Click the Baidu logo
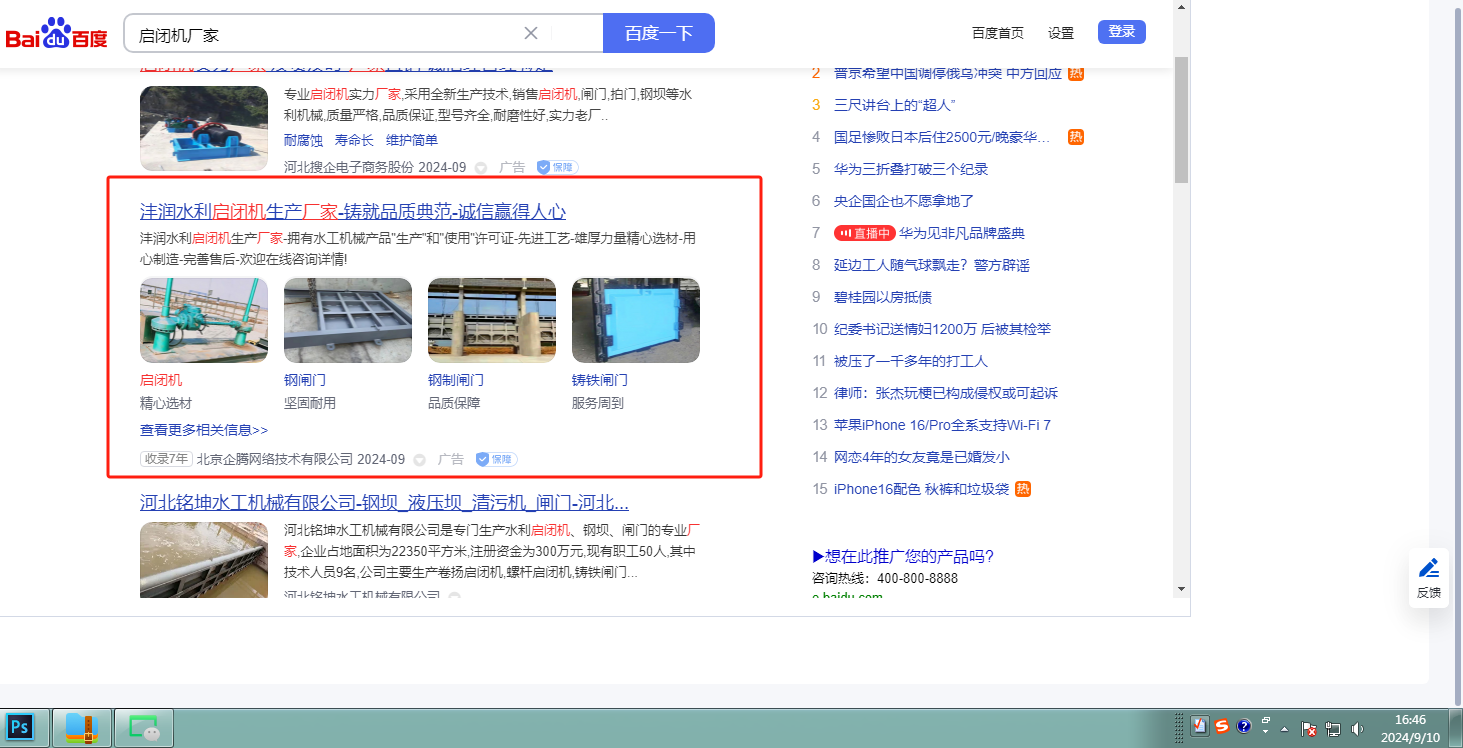Image resolution: width=1463 pixels, height=748 pixels. [57, 33]
